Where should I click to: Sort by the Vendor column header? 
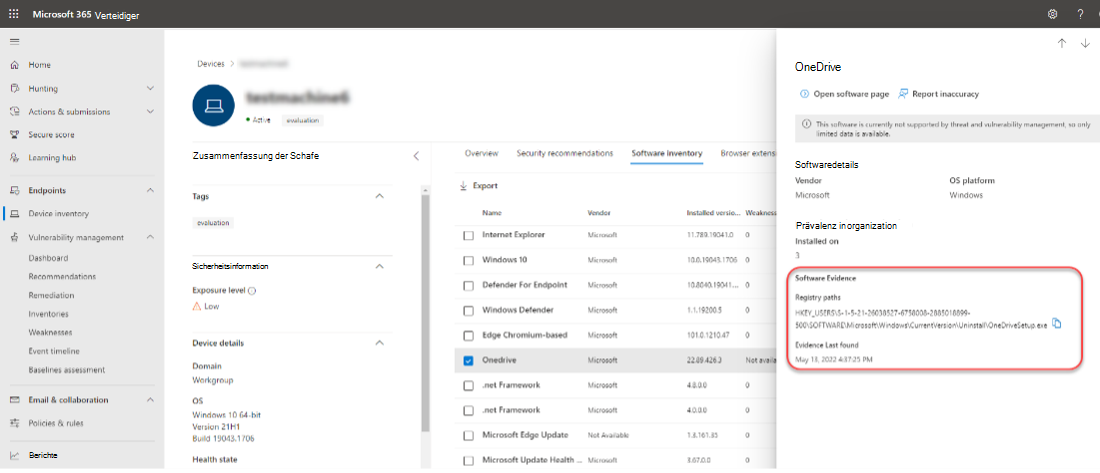(x=598, y=213)
